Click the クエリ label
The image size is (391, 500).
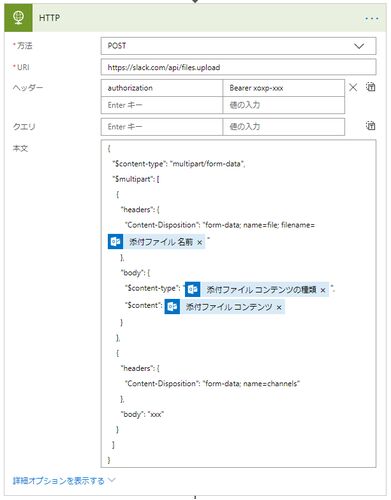pos(24,127)
